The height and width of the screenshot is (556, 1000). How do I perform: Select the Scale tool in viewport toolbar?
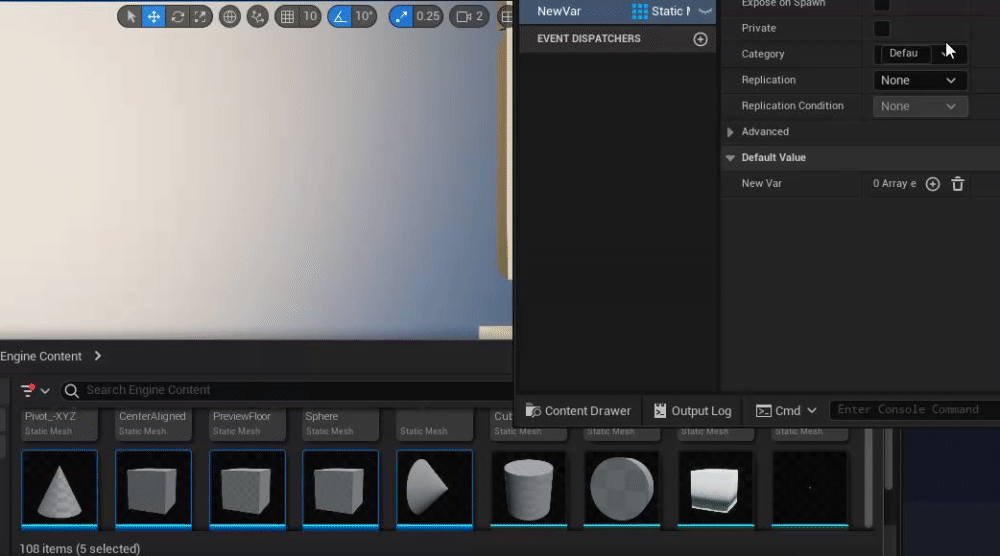(x=200, y=17)
